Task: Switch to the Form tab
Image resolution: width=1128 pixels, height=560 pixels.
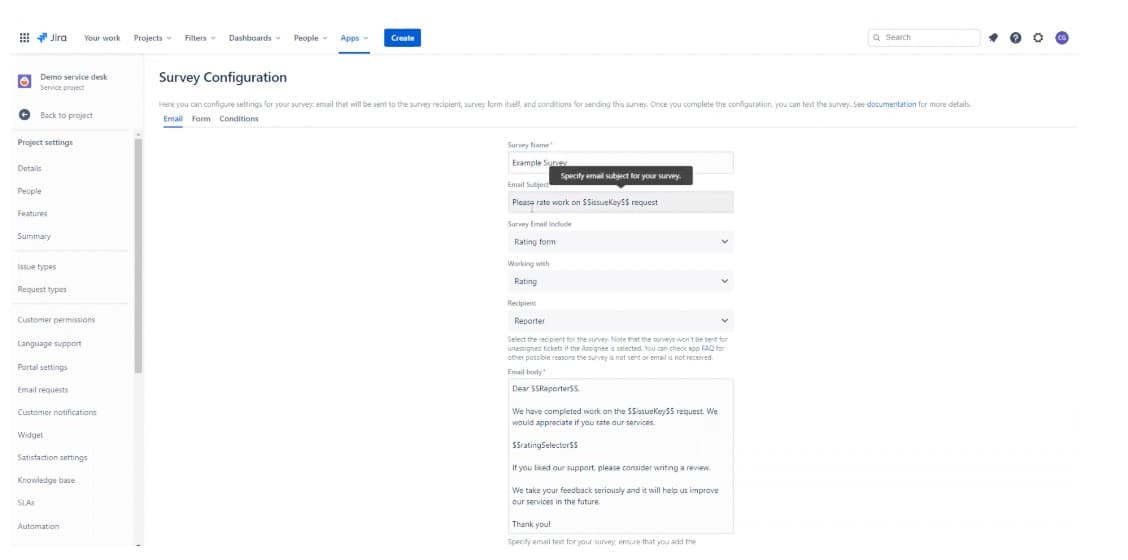Action: 201,119
